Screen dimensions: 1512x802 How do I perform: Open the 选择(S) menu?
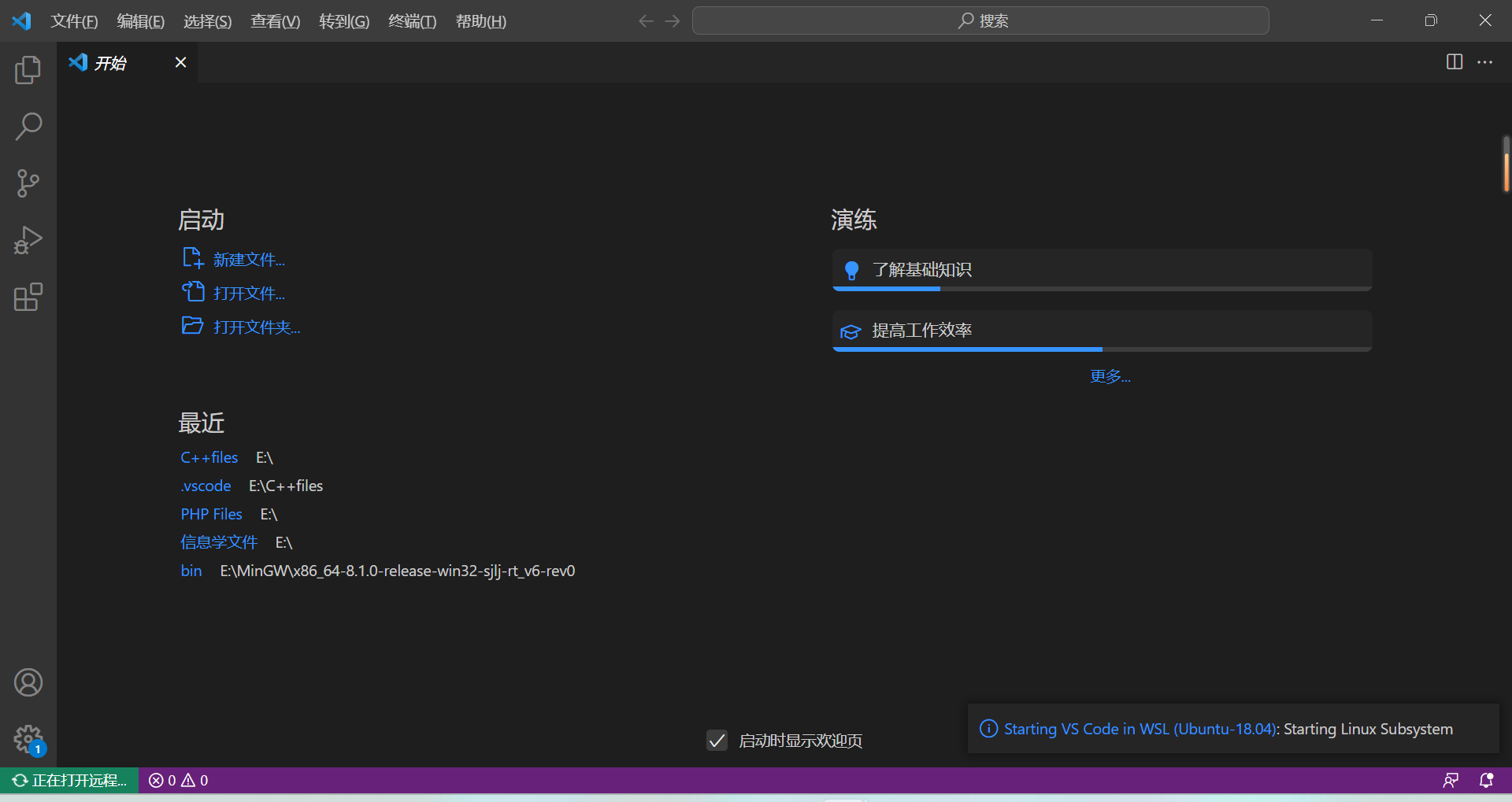click(x=208, y=21)
